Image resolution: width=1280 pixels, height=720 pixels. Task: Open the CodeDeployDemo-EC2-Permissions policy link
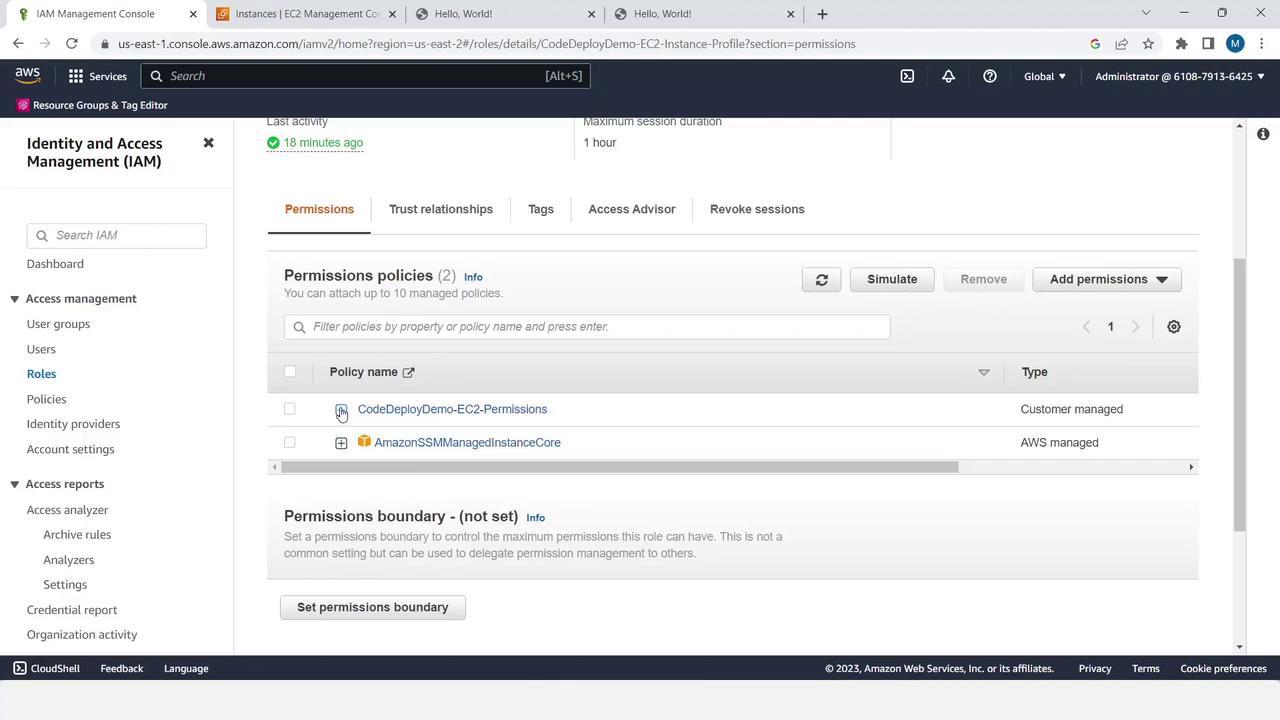[452, 409]
